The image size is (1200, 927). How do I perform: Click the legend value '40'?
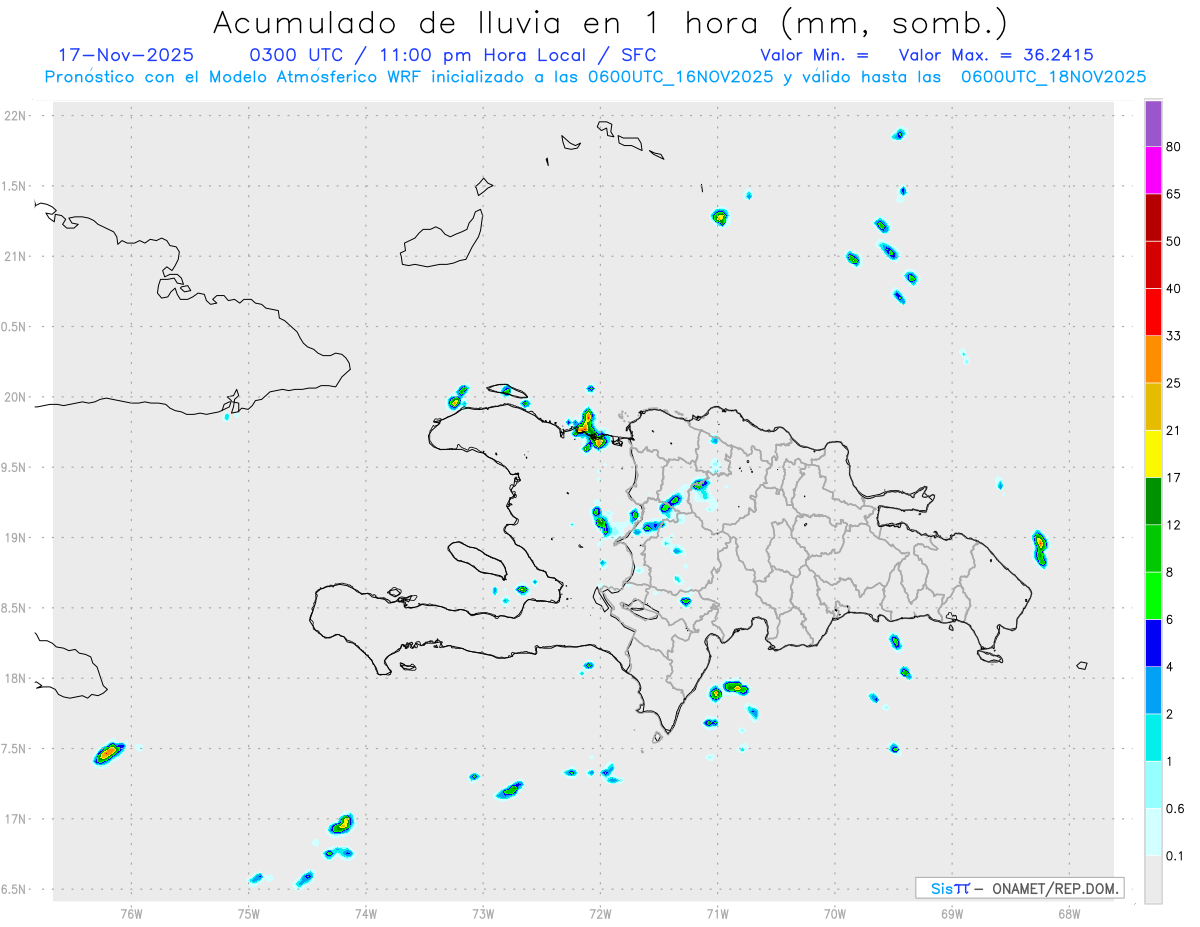[1174, 289]
